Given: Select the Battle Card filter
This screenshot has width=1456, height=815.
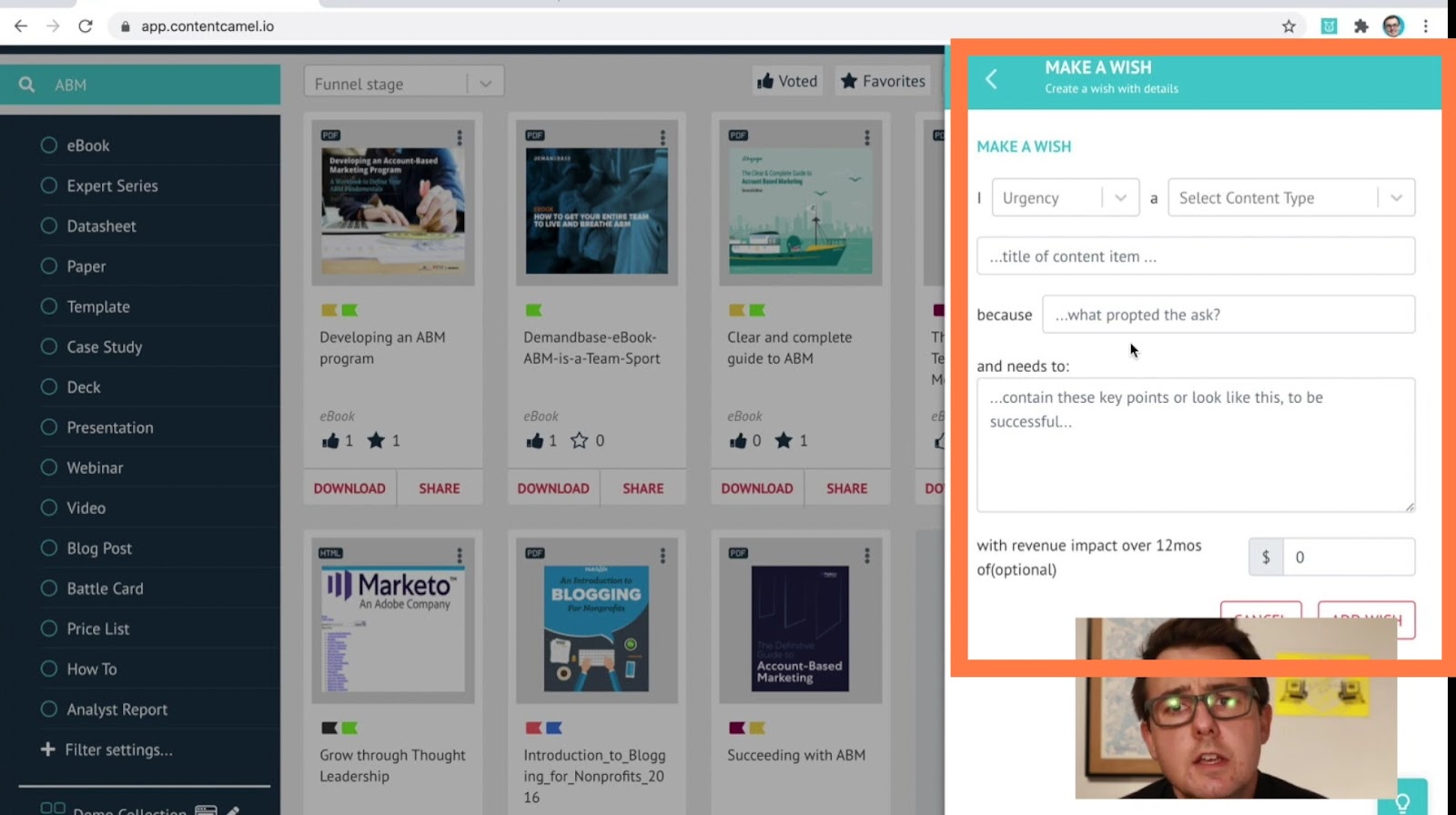Looking at the screenshot, I should pyautogui.click(x=49, y=589).
